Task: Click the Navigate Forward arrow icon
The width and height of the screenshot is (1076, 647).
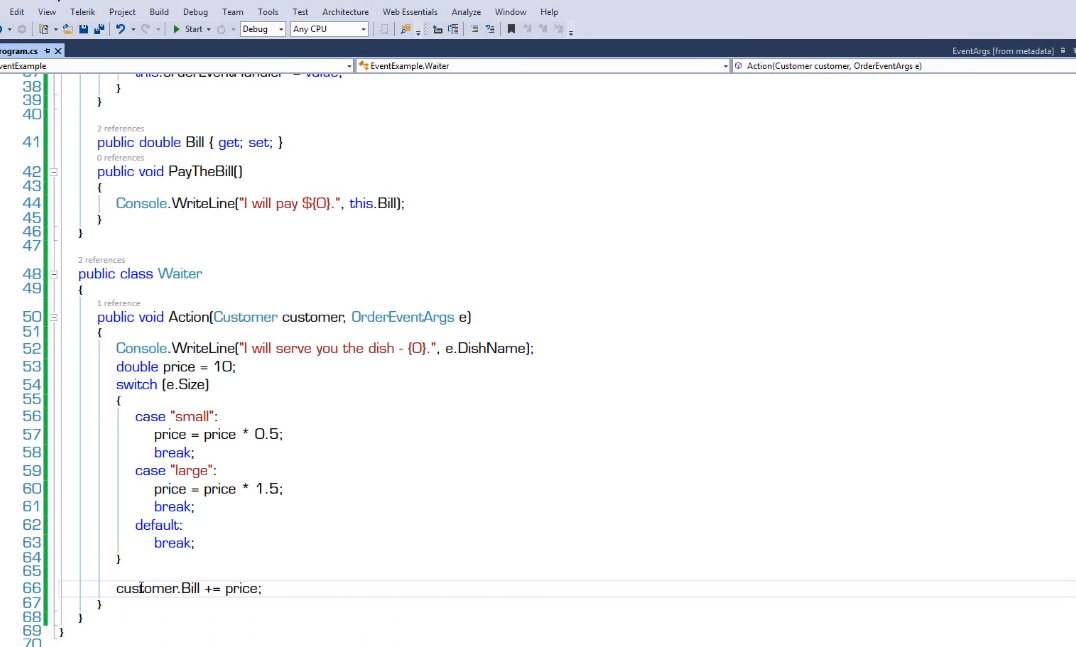Action: click(22, 29)
